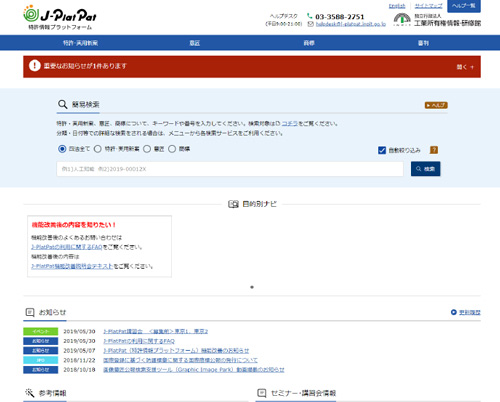Screen dimensions: 500x402
Task: Click the blue 検索 search button
Action: pos(426,169)
